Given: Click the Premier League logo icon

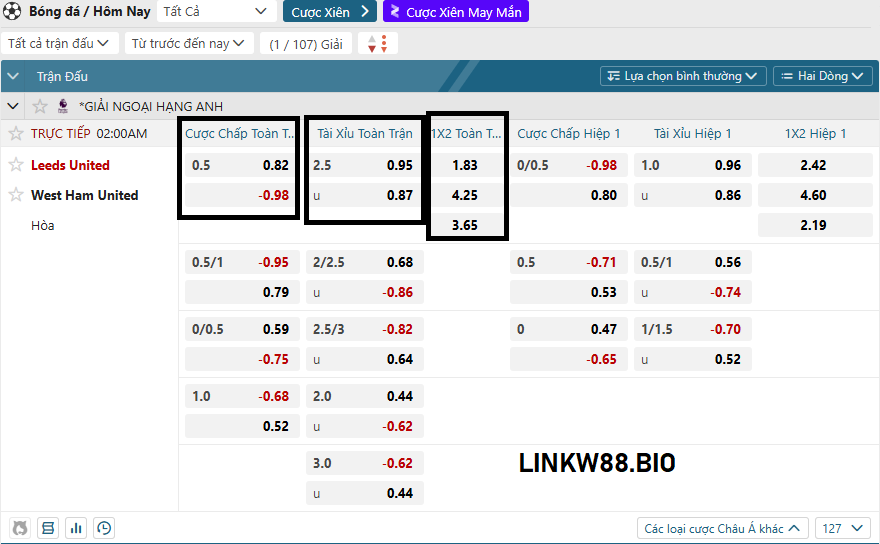Looking at the screenshot, I should [x=63, y=105].
